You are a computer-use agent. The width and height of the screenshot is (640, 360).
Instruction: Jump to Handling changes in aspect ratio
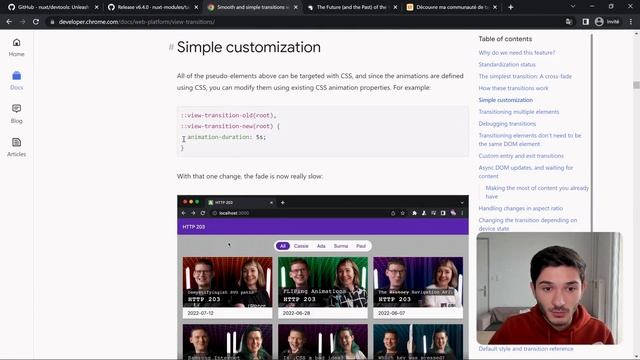click(x=520, y=208)
